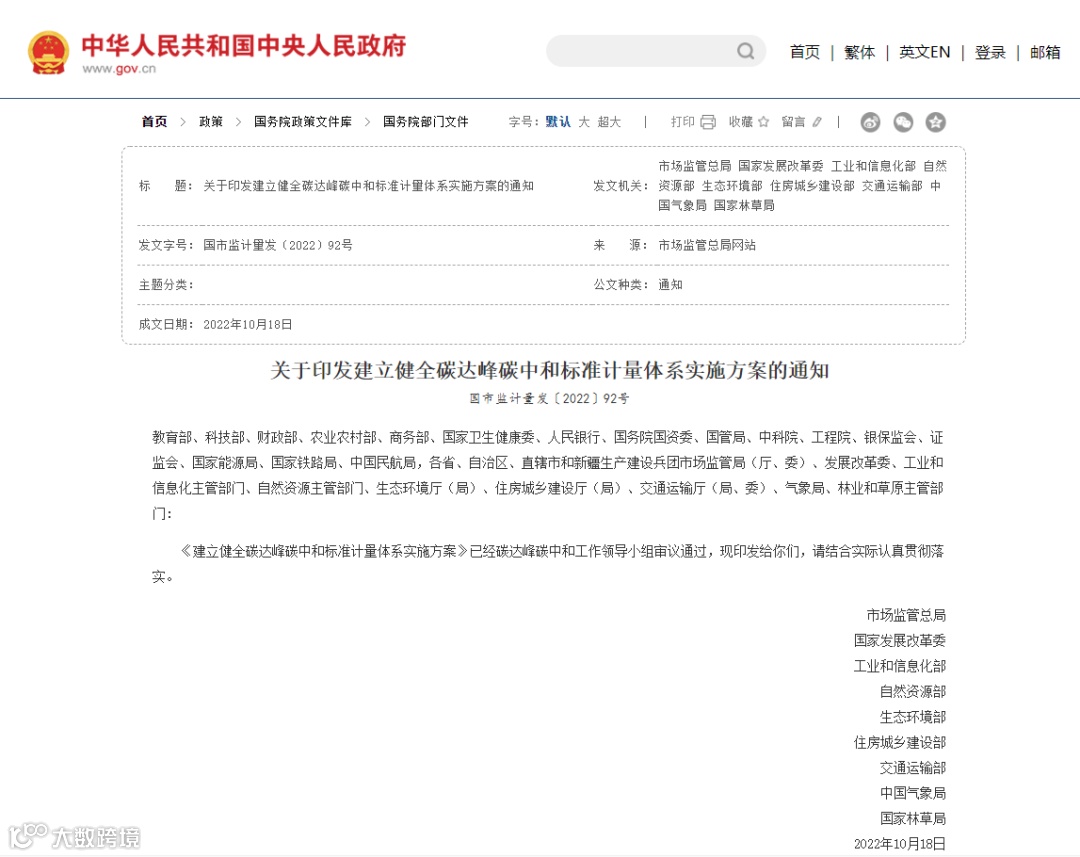Share to Weibo icon
The width and height of the screenshot is (1080, 857).
pos(871,122)
